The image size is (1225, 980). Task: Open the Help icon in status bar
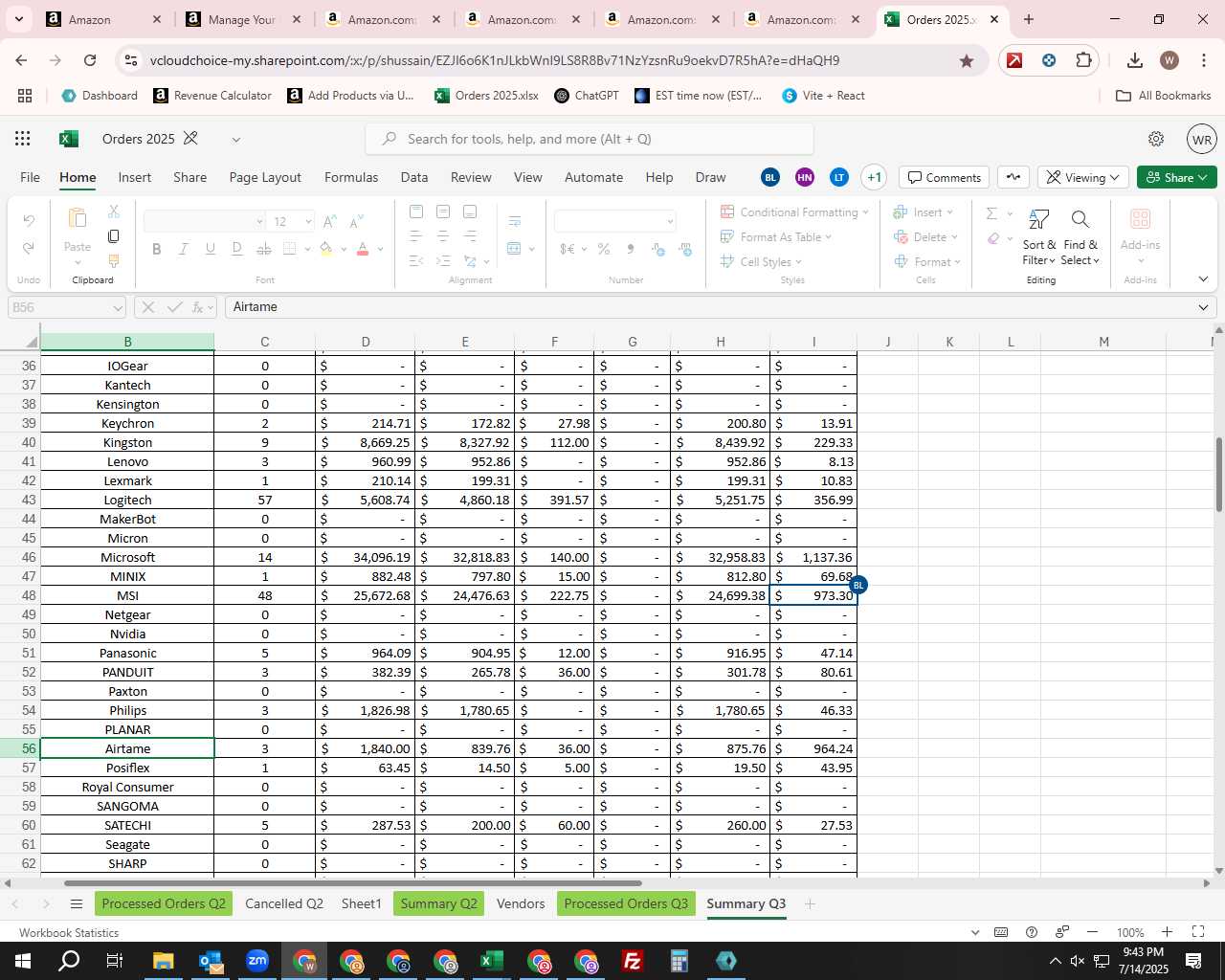(x=1032, y=932)
